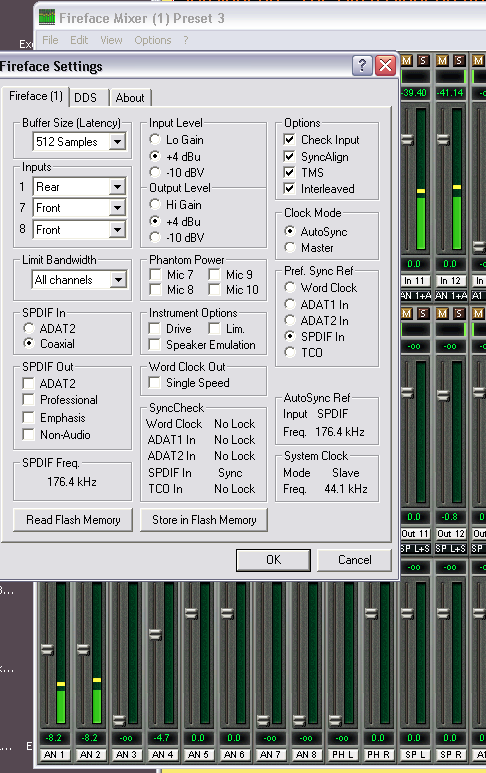Toggle the SyncAlign checkbox
Viewport: 486px width, 773px height.
pos(290,156)
